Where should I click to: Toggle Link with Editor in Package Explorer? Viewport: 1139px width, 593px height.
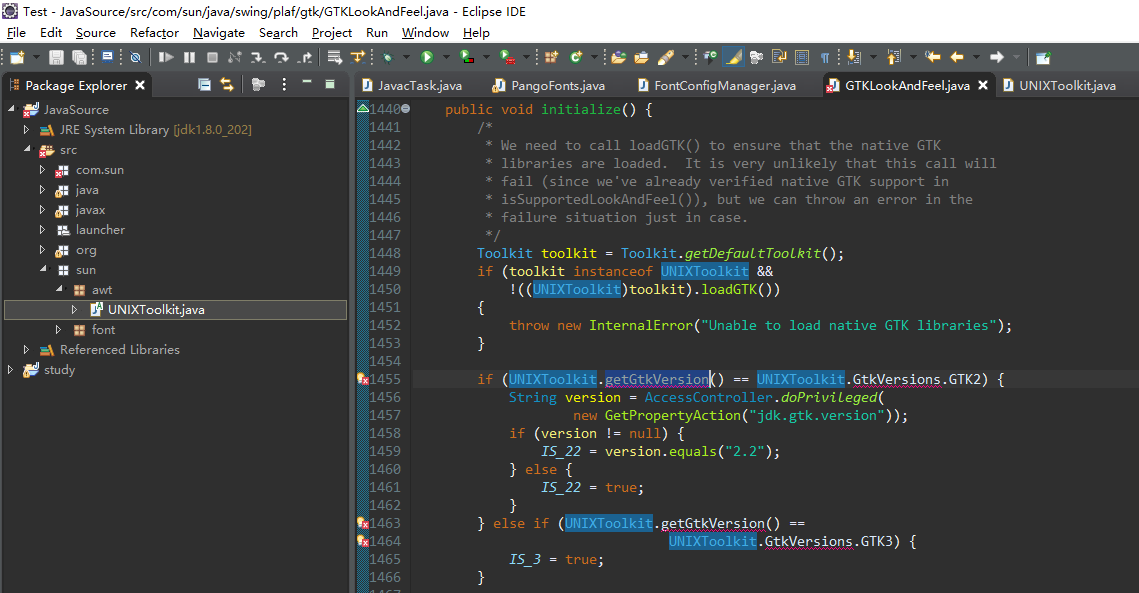coord(227,85)
